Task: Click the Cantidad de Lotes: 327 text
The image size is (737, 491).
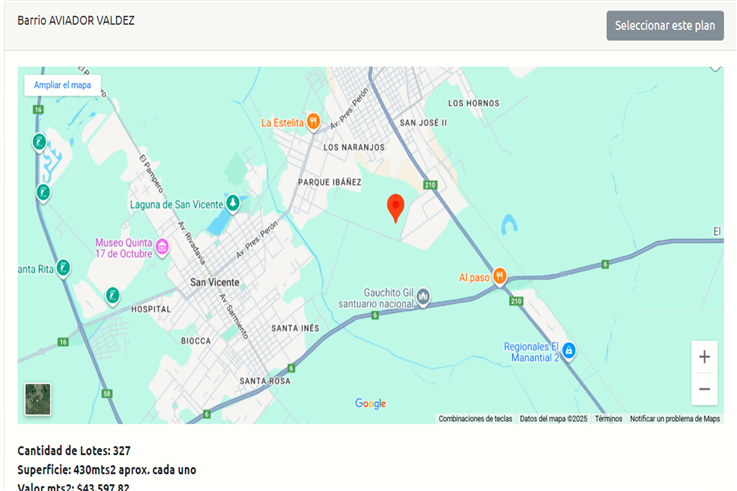Action: click(74, 451)
